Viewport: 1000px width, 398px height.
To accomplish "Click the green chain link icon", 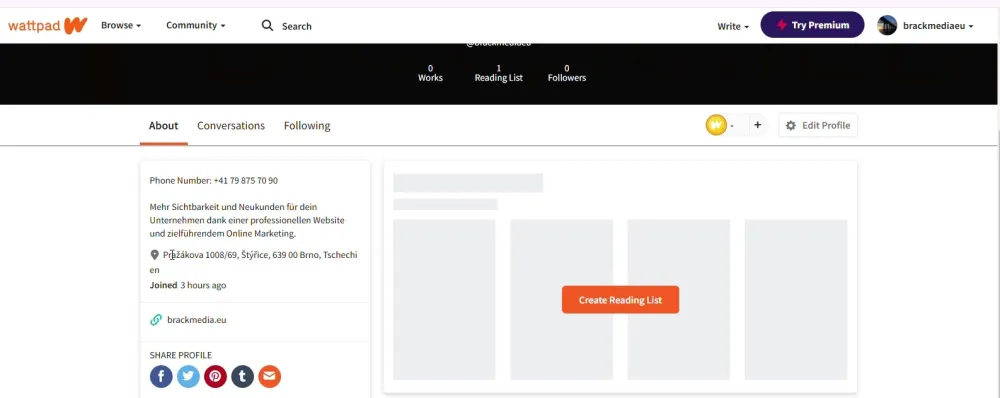I will (156, 320).
